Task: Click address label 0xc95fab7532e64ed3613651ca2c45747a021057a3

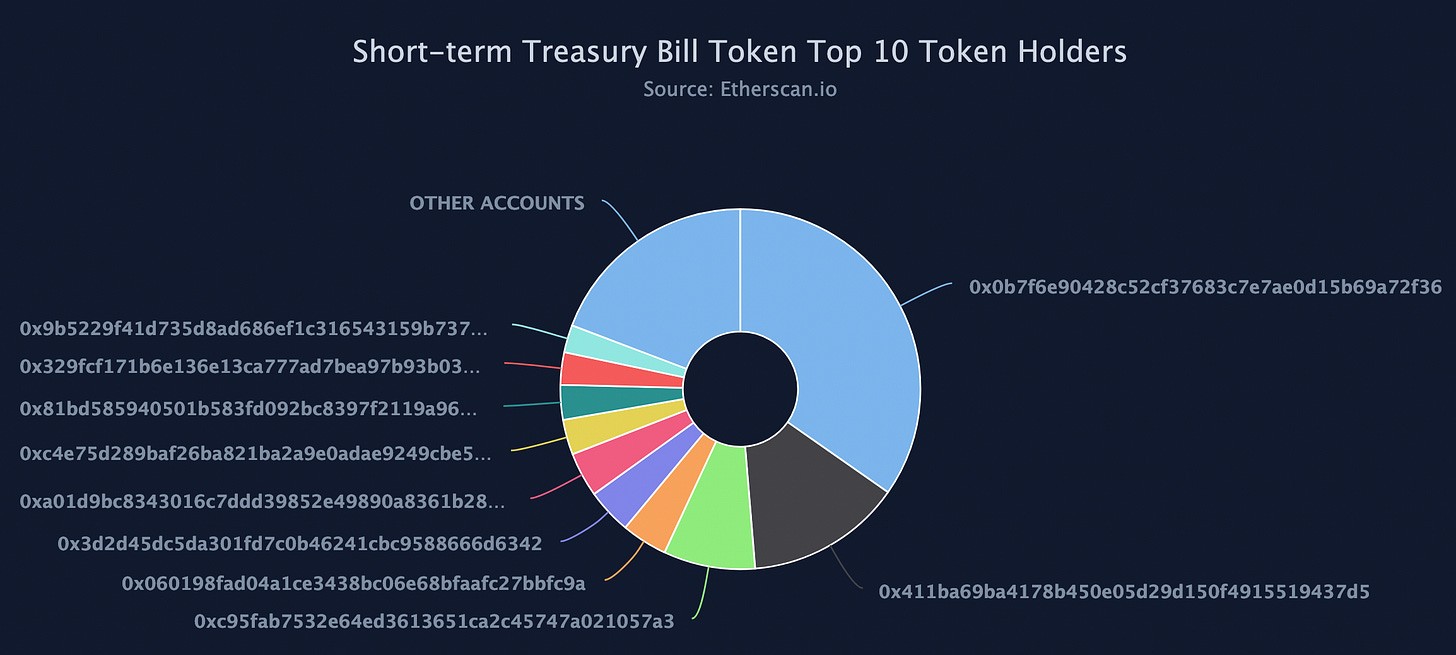Action: tap(434, 621)
